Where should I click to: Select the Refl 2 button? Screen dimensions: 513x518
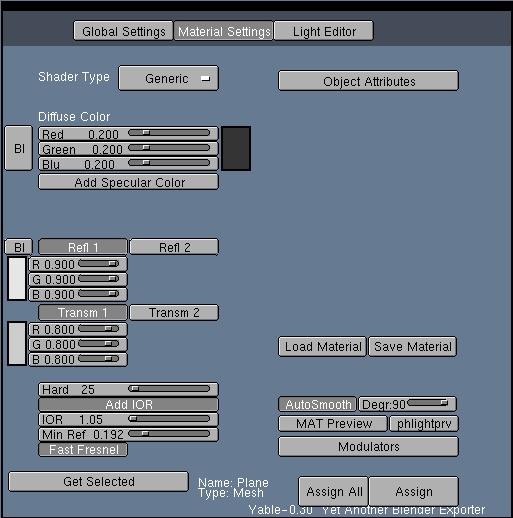pyautogui.click(x=174, y=247)
